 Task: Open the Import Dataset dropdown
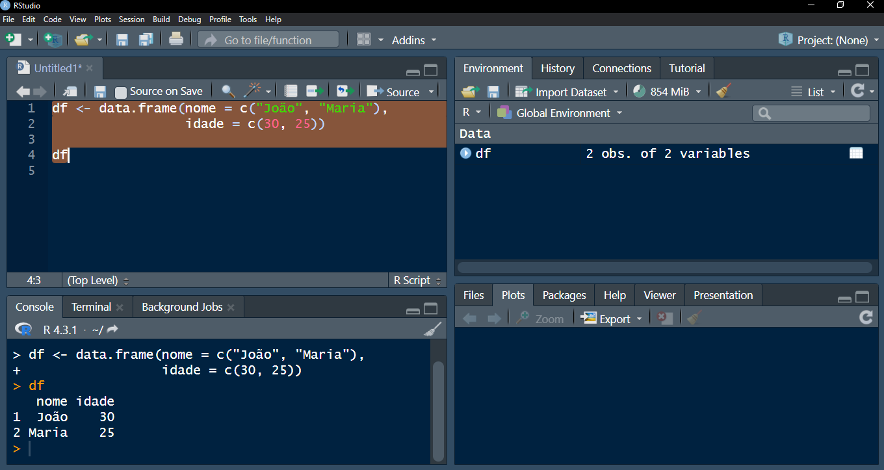[567, 91]
